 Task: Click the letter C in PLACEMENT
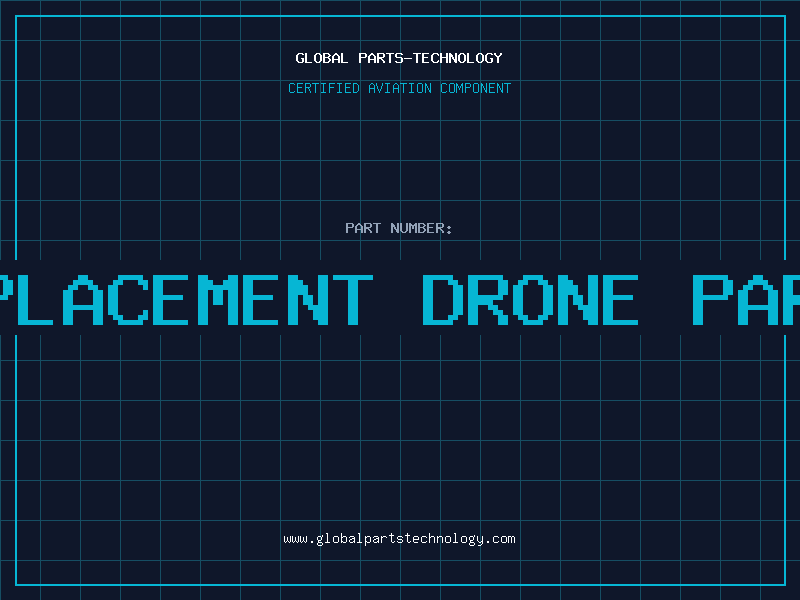point(128,300)
